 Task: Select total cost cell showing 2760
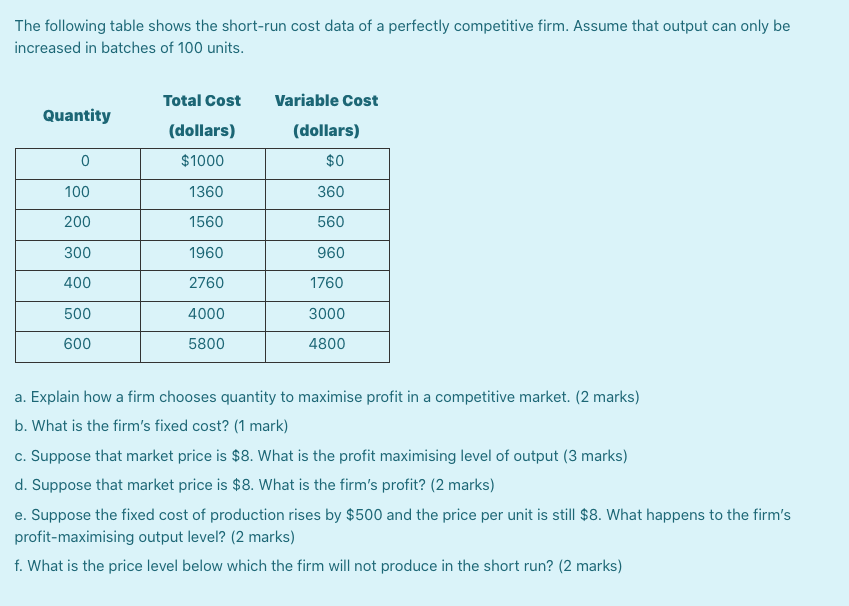(206, 283)
